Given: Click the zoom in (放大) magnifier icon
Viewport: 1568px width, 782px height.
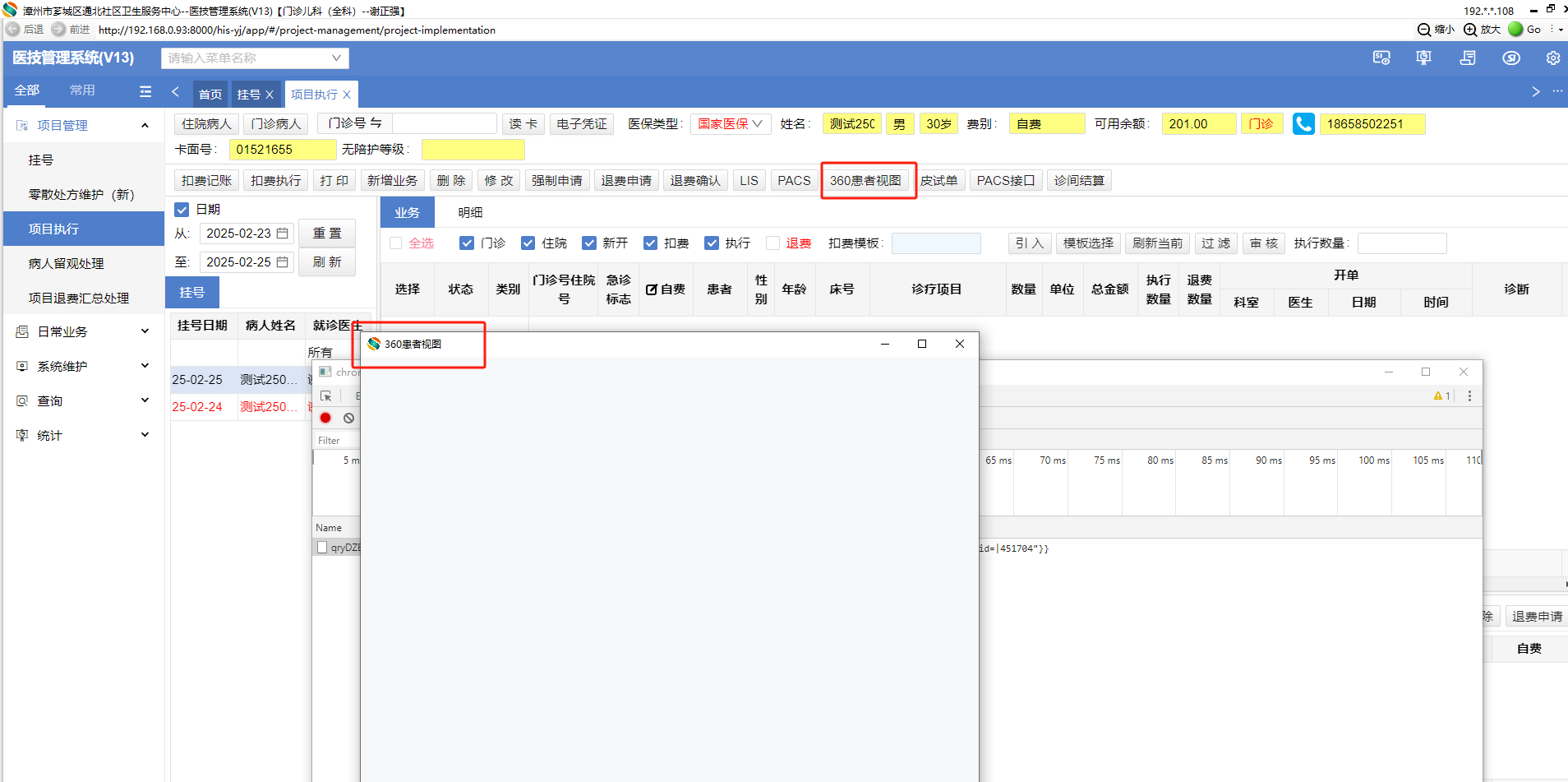Looking at the screenshot, I should tap(1470, 30).
